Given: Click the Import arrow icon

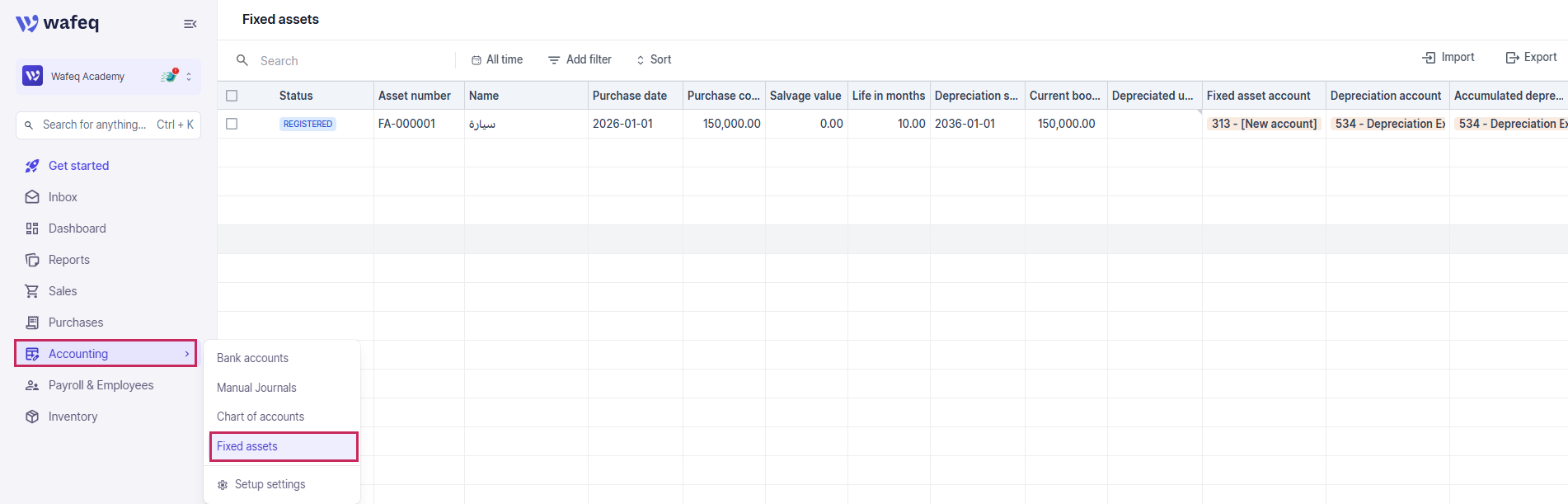Looking at the screenshot, I should (1429, 58).
